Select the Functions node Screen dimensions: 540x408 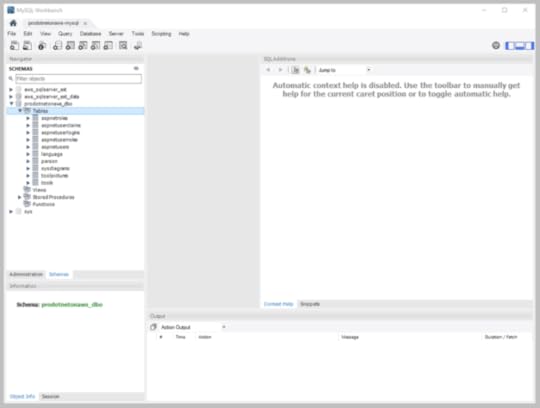[x=43, y=205]
